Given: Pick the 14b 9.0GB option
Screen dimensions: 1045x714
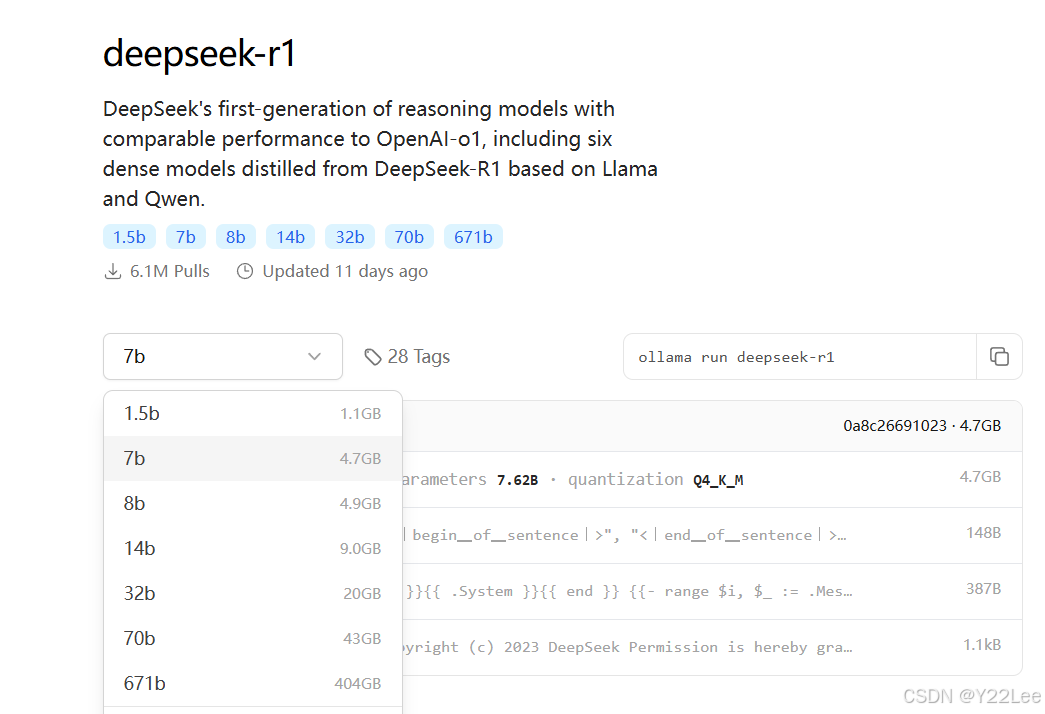Looking at the screenshot, I should pos(252,548).
